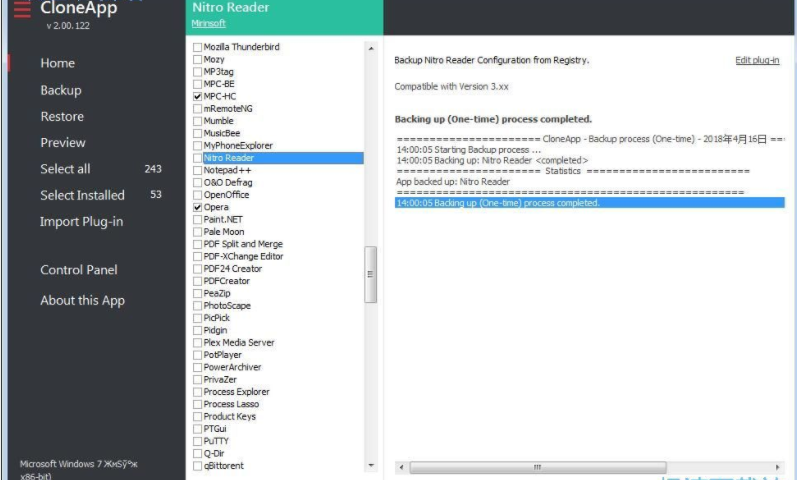This screenshot has height=480, width=797.
Task: Select the 'Starting Backup process' log line
Action: coord(469,149)
